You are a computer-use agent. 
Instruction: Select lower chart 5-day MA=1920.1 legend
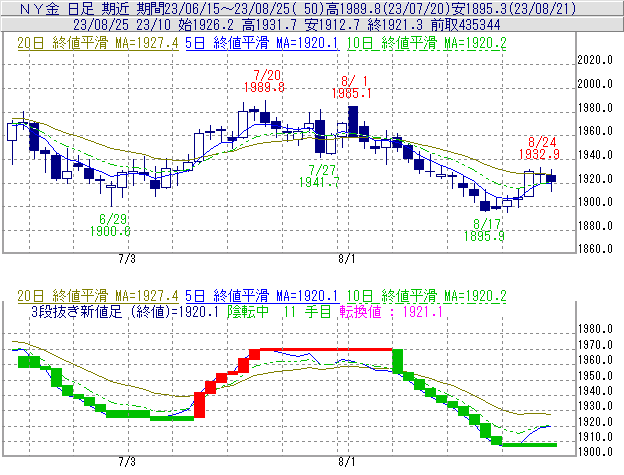(262, 296)
